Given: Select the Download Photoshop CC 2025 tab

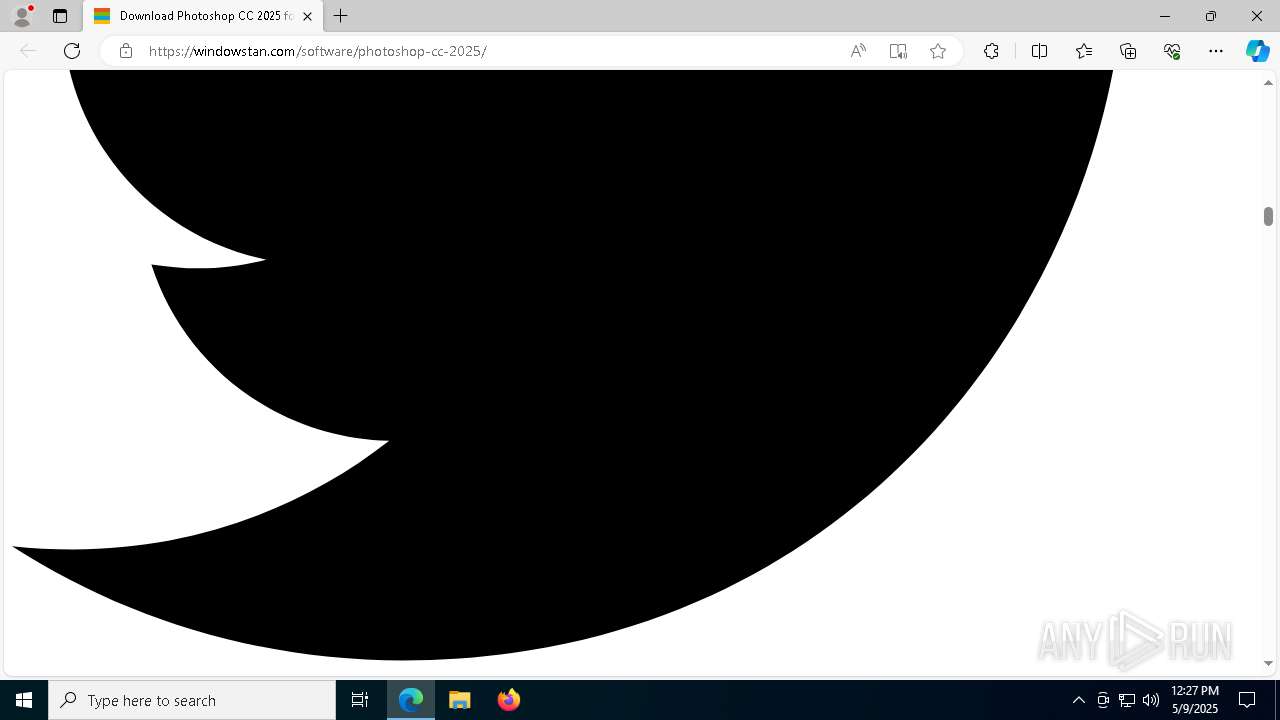Looking at the screenshot, I should 203,16.
